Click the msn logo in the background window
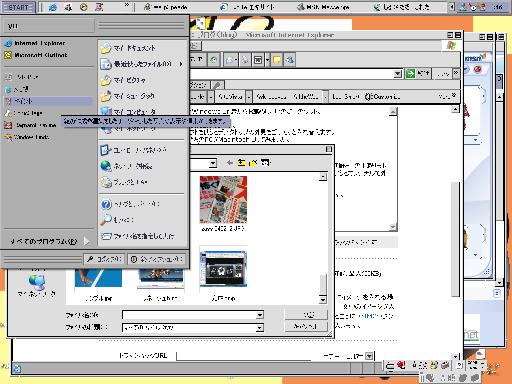Image resolution: width=512 pixels, height=384 pixels. pyautogui.click(x=475, y=58)
